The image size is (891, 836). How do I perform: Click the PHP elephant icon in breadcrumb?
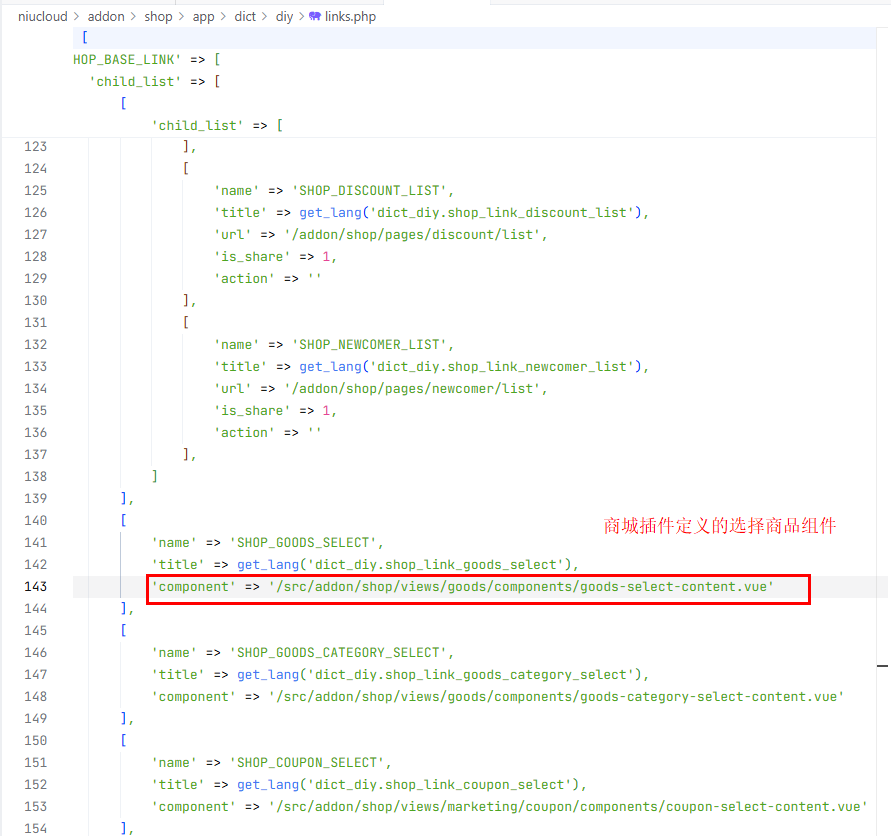(315, 17)
